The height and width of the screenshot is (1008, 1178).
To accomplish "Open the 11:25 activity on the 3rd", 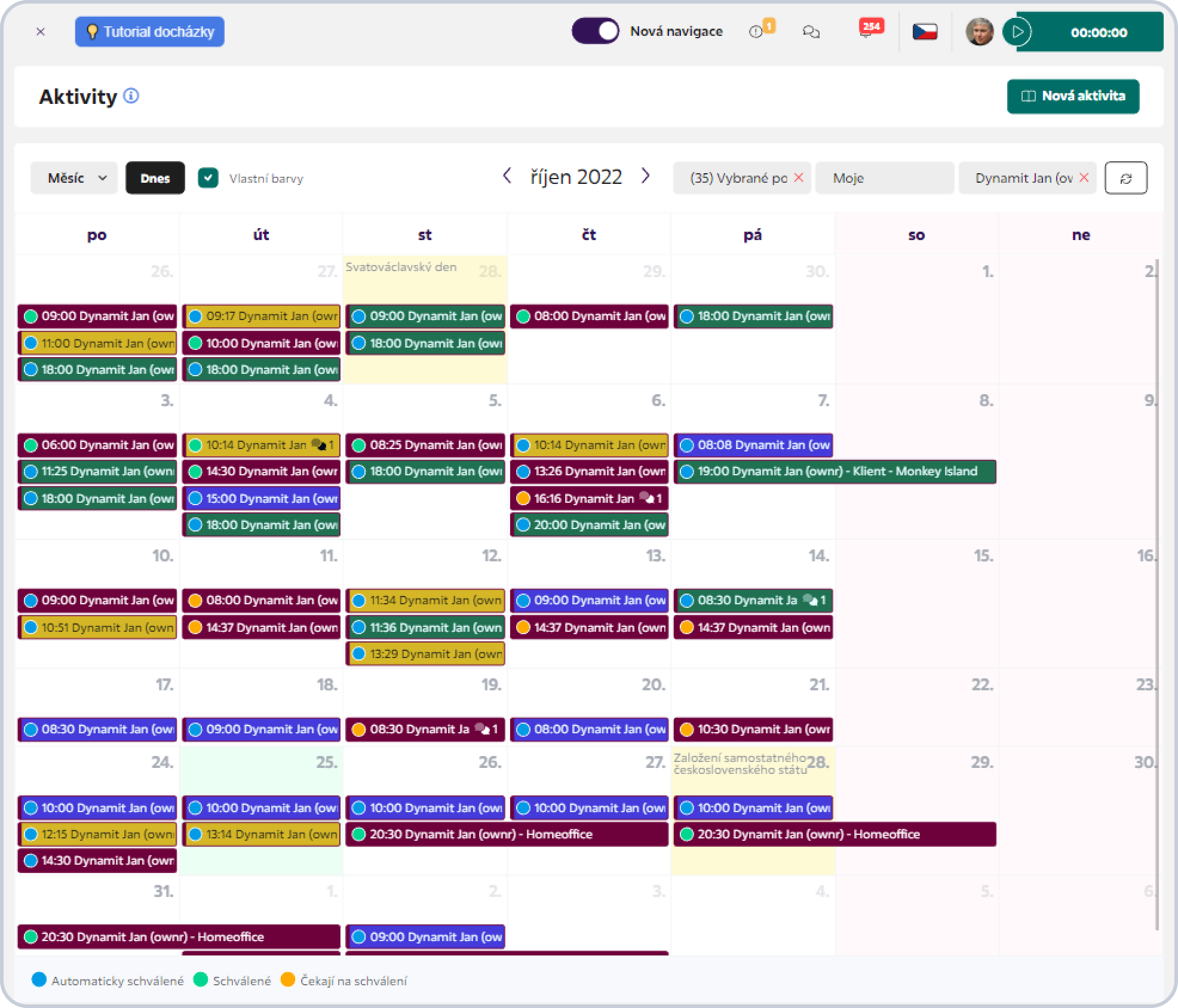I will tap(97, 472).
